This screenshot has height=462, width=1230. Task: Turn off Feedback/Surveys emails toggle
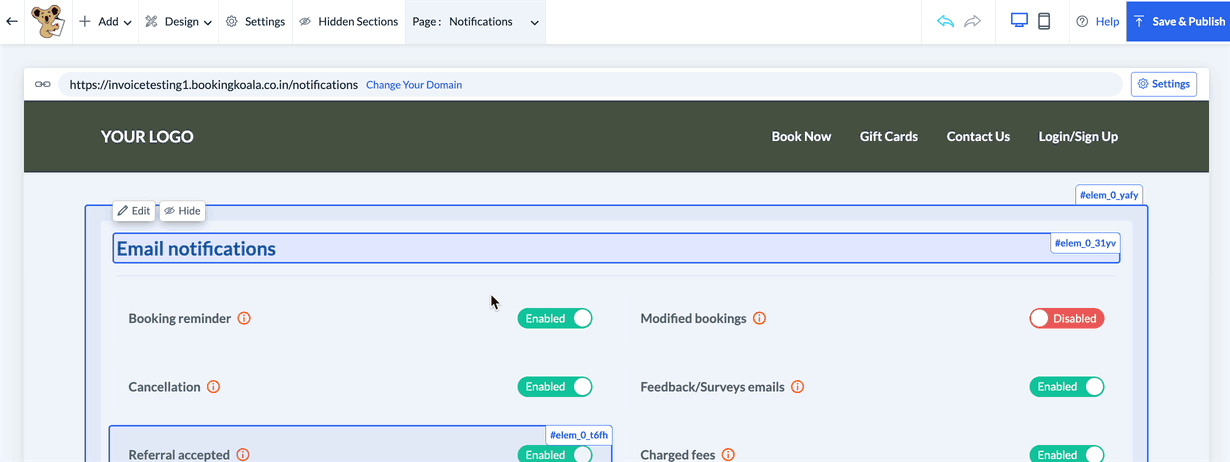coord(1066,387)
